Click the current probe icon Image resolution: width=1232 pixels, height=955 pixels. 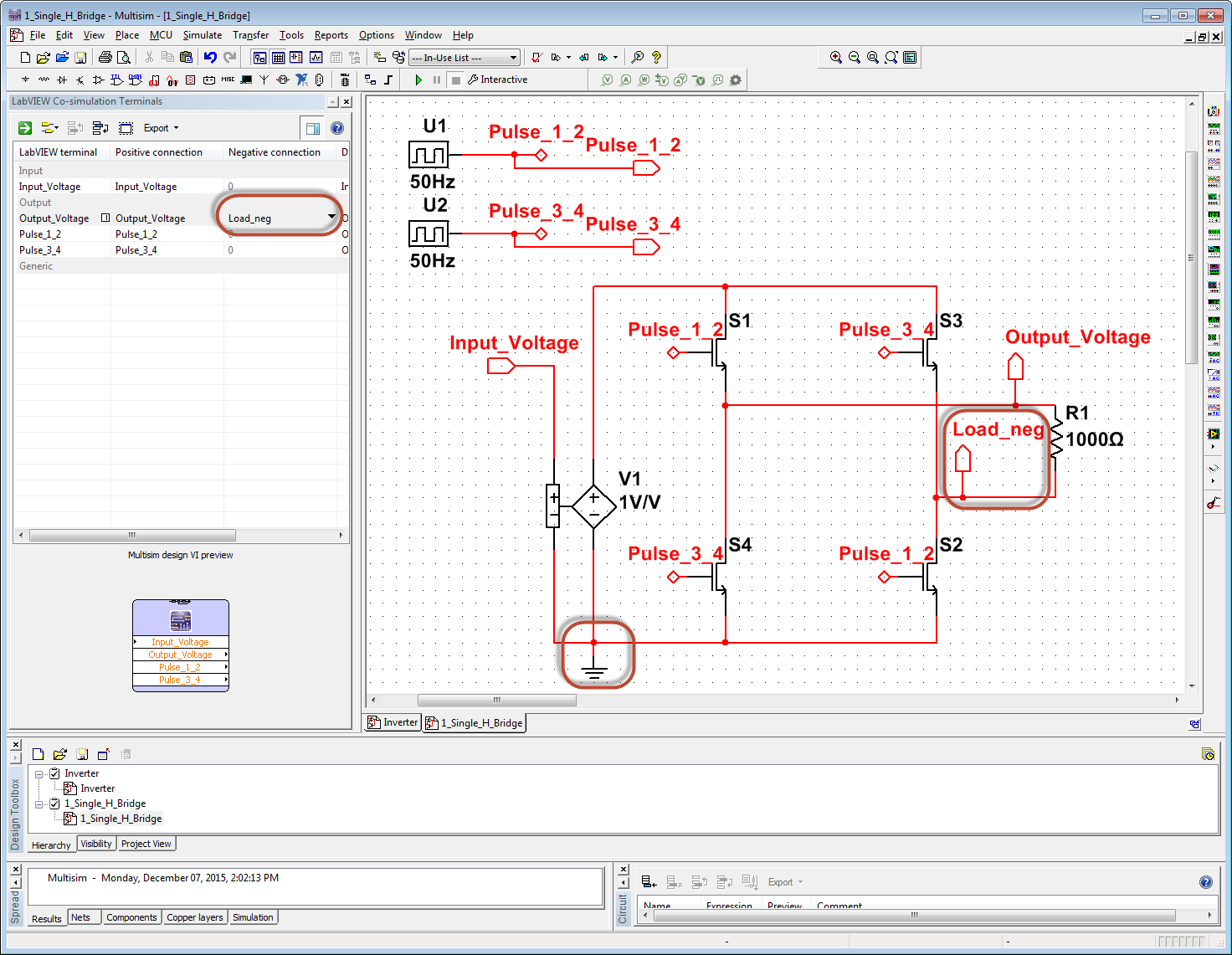[625, 80]
